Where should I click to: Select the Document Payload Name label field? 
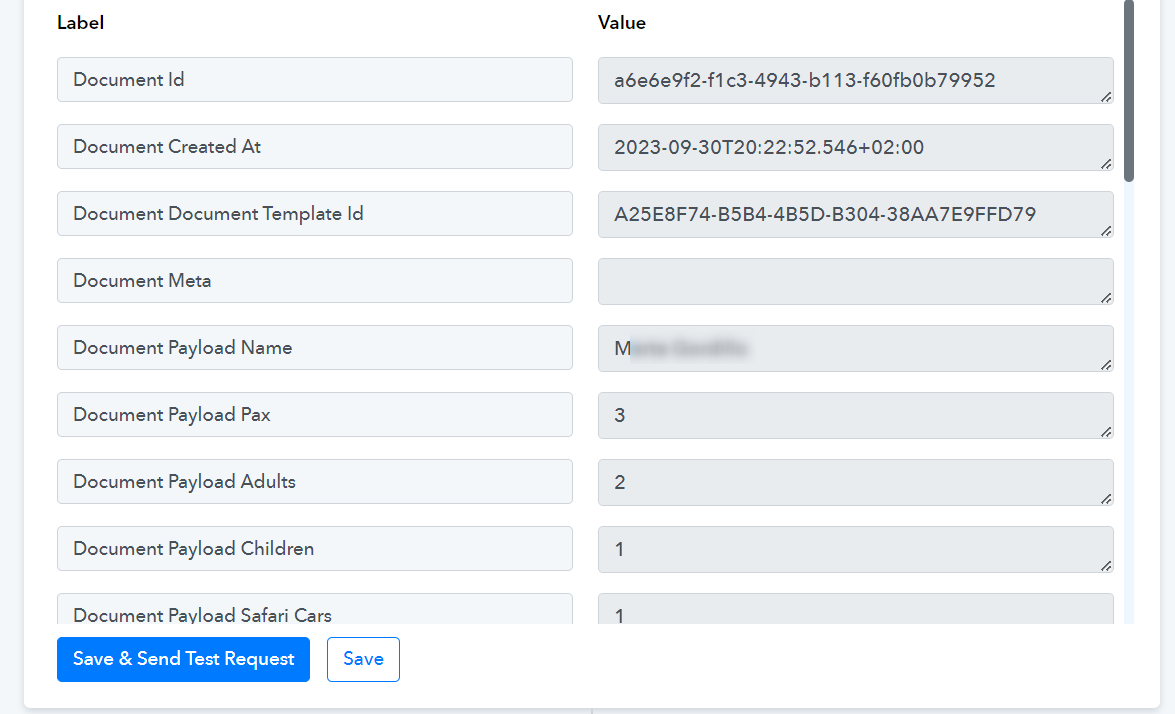[x=315, y=348]
